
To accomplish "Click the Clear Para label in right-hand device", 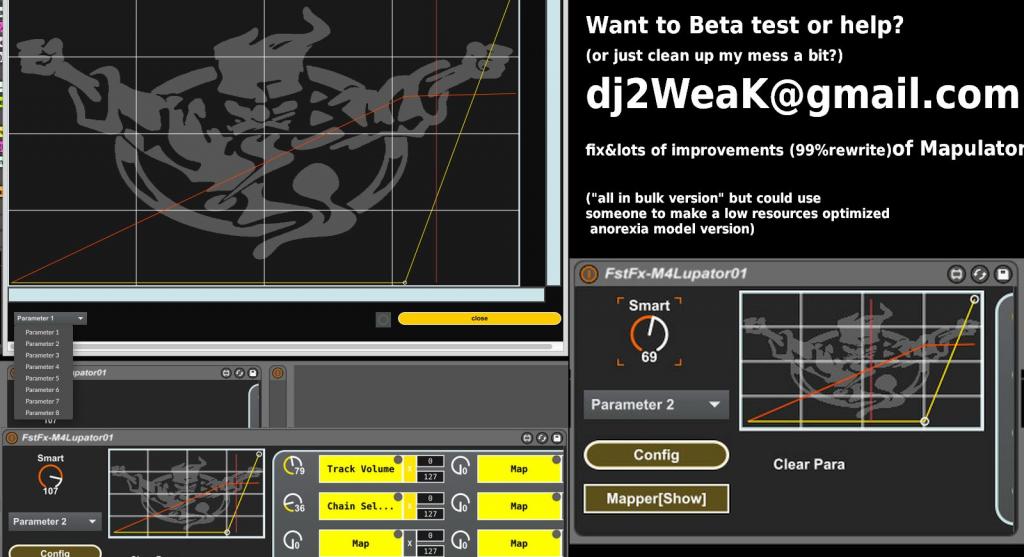I will point(809,464).
